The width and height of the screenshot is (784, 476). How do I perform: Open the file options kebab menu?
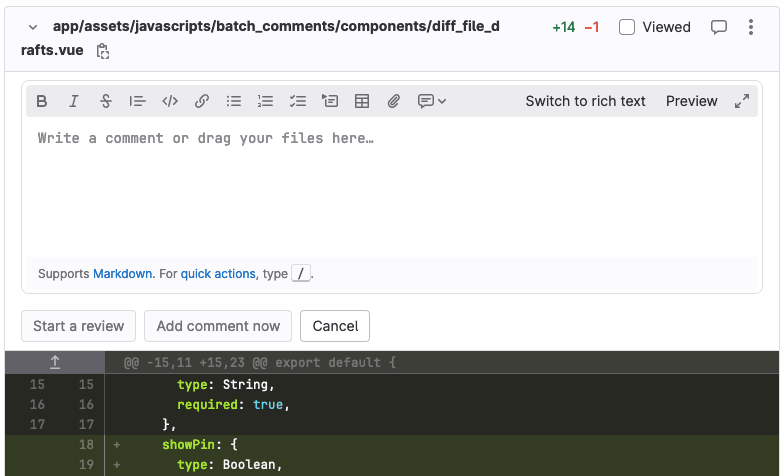[x=750, y=27]
